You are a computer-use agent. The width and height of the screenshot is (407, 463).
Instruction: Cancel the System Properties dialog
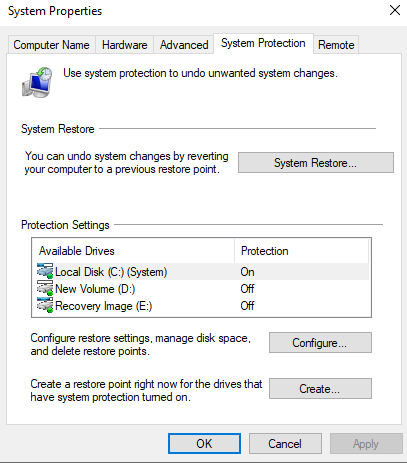pyautogui.click(x=285, y=444)
